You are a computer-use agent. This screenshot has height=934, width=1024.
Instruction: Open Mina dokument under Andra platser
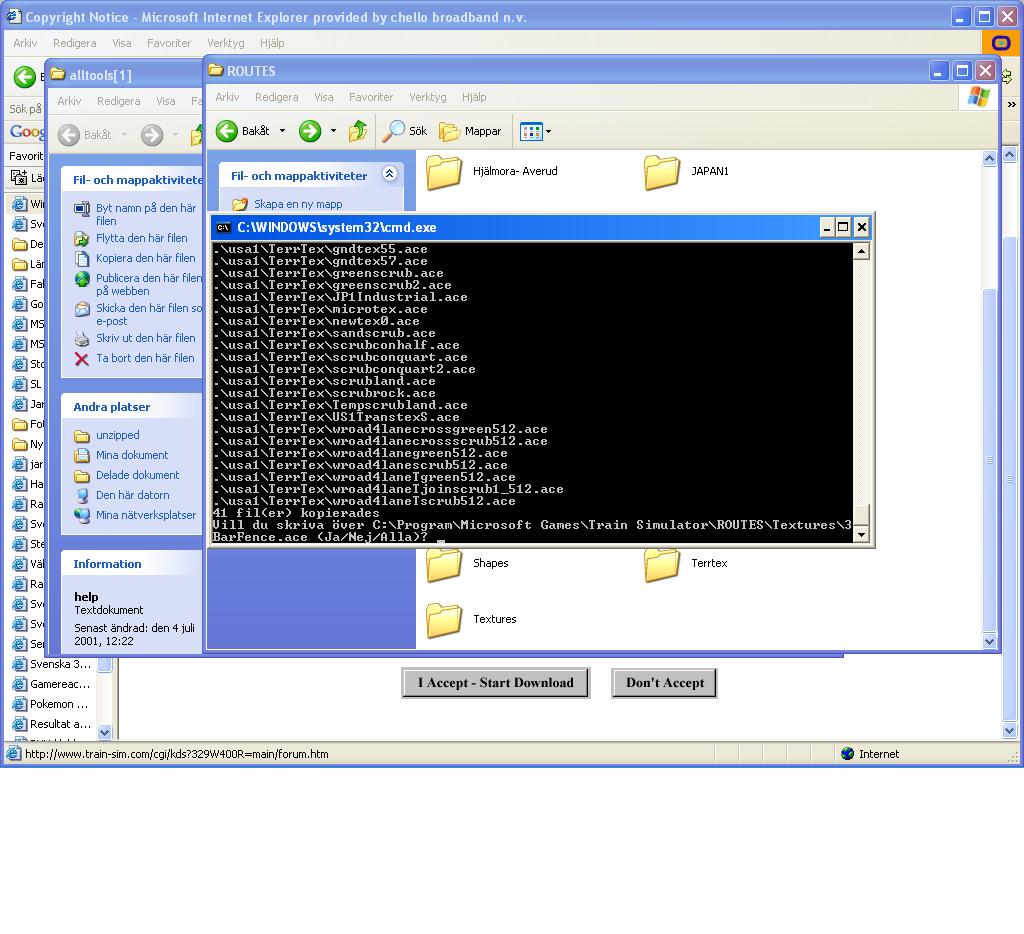tap(132, 455)
